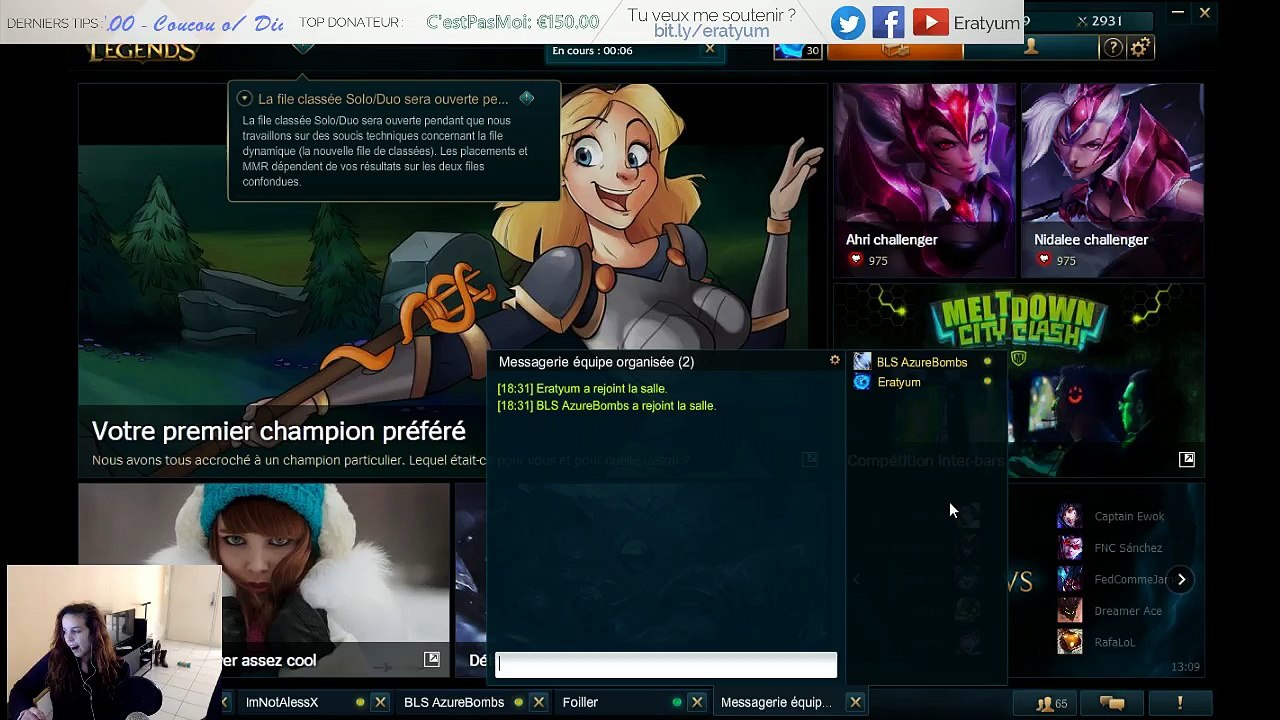
Task: Select Captain Ewok in the featured match list
Action: coord(1129,516)
